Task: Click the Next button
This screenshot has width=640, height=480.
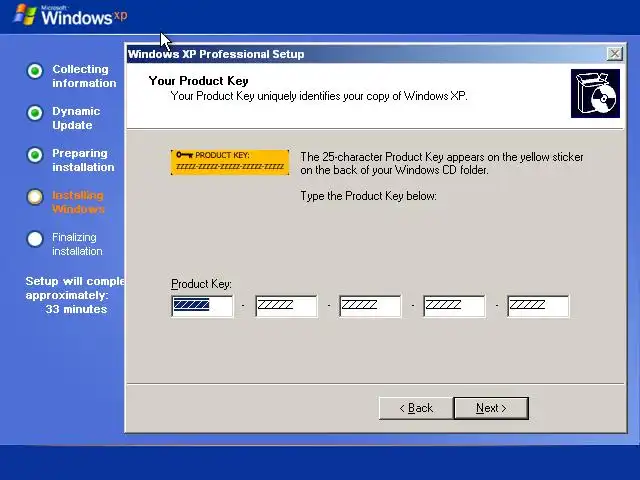Action: (x=491, y=408)
